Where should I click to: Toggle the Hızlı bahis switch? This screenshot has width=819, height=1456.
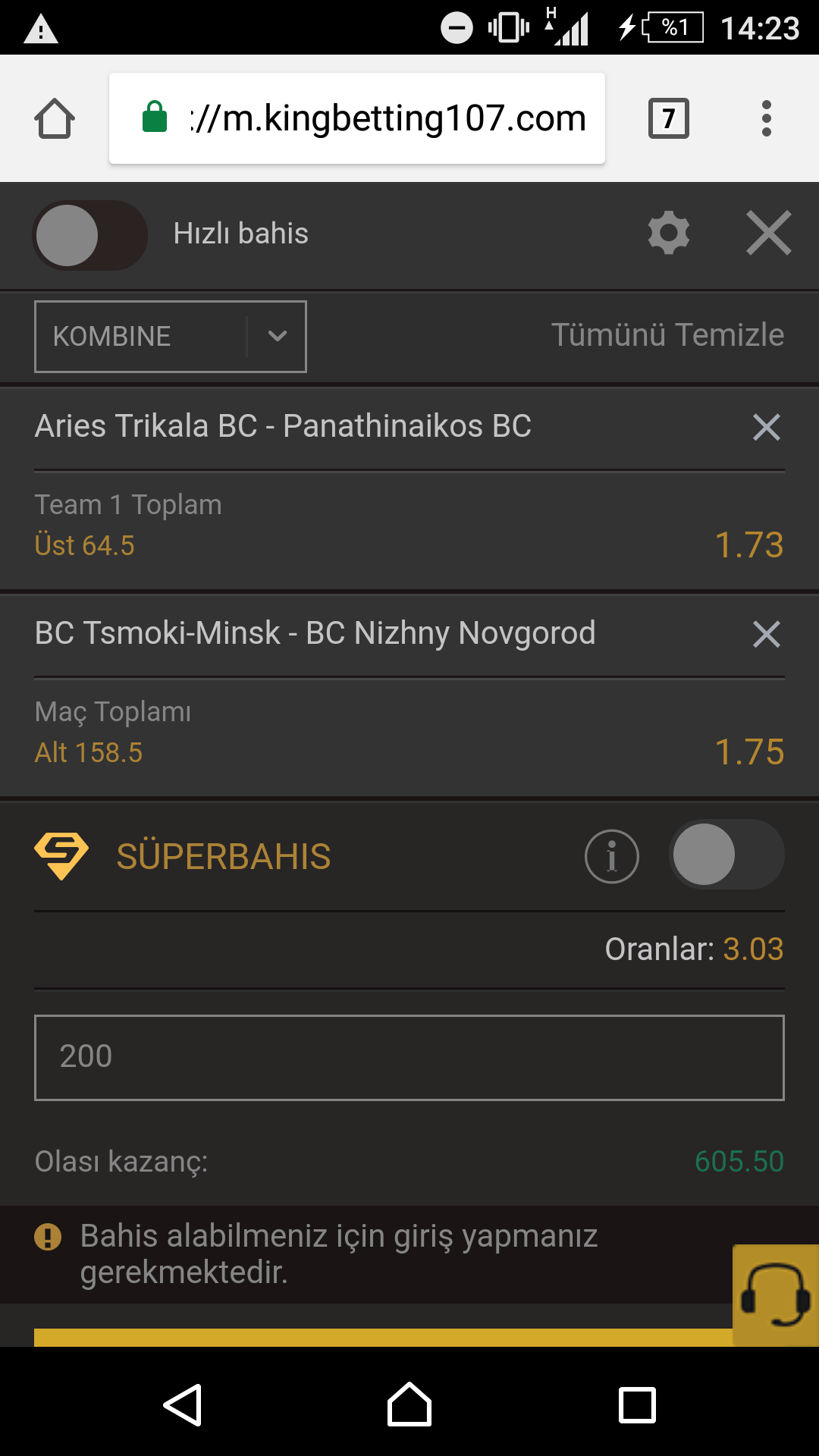[x=90, y=235]
